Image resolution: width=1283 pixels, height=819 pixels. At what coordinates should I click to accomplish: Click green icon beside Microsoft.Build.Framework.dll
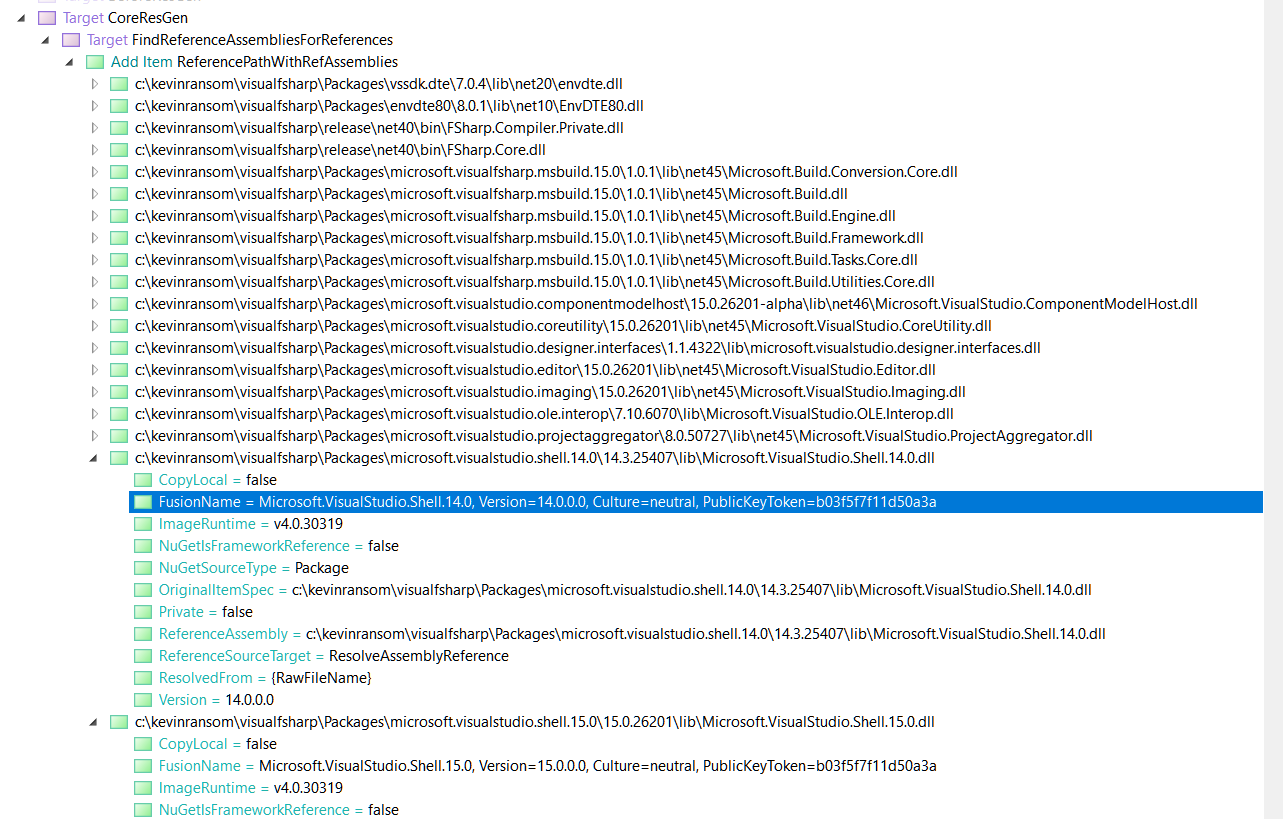point(118,238)
